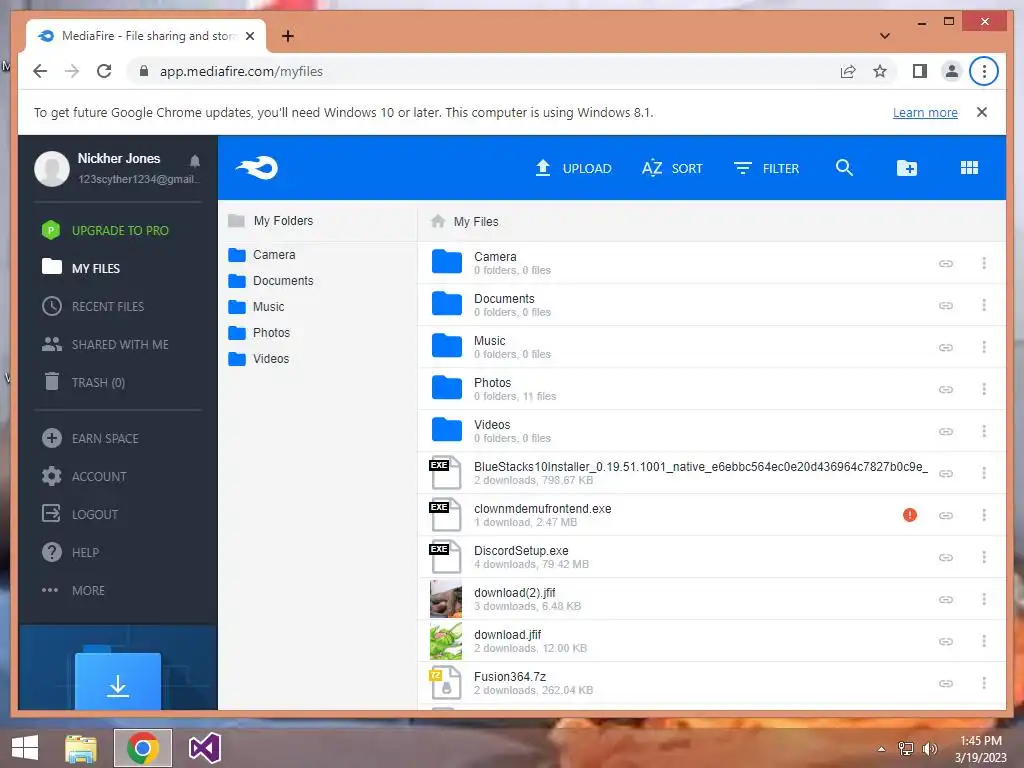Screen dimensions: 1024x768
Task: Copy share link for DiscordSetup.exe
Action: point(946,557)
